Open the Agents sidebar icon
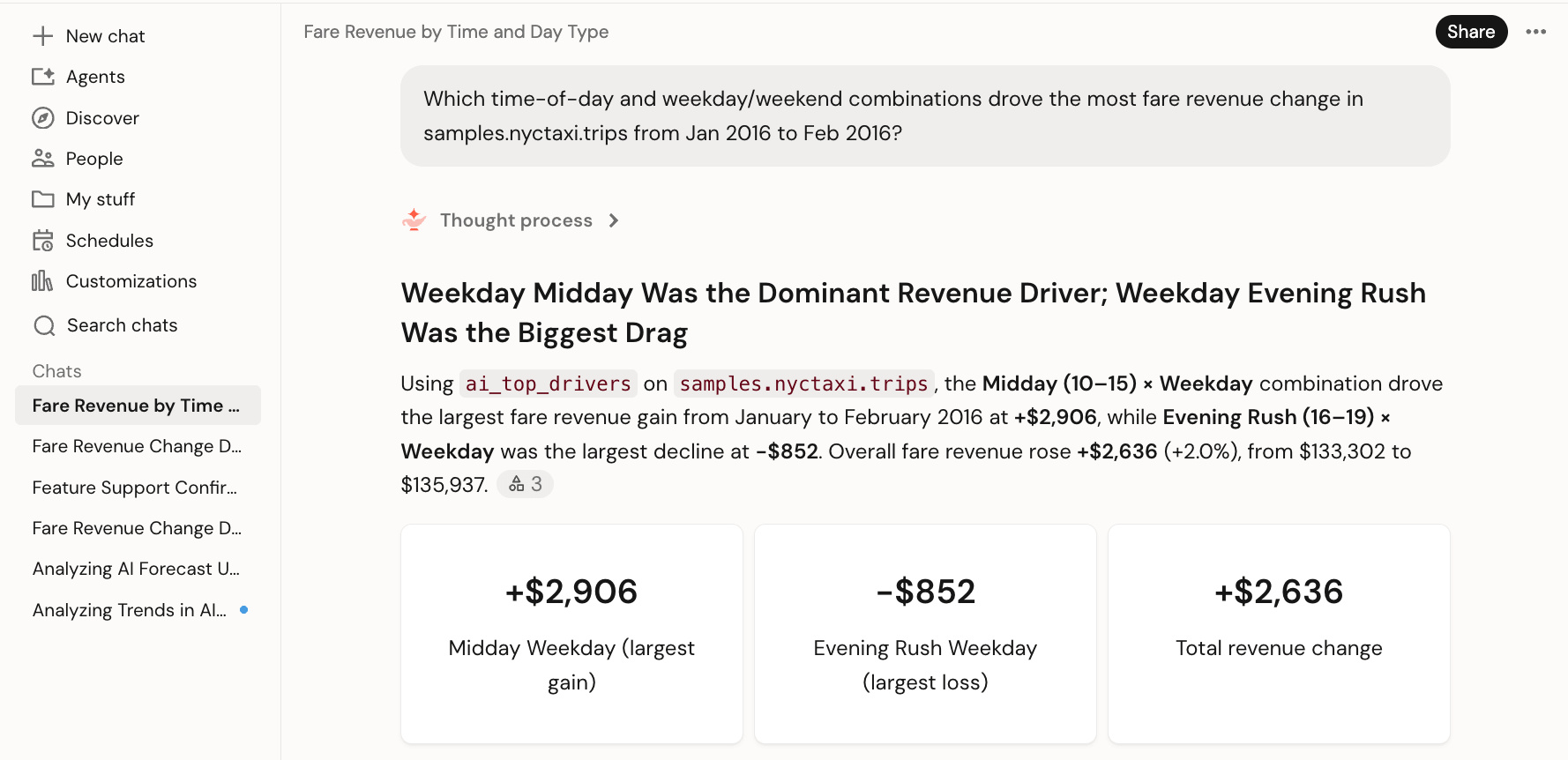This screenshot has width=1568, height=760. [43, 77]
